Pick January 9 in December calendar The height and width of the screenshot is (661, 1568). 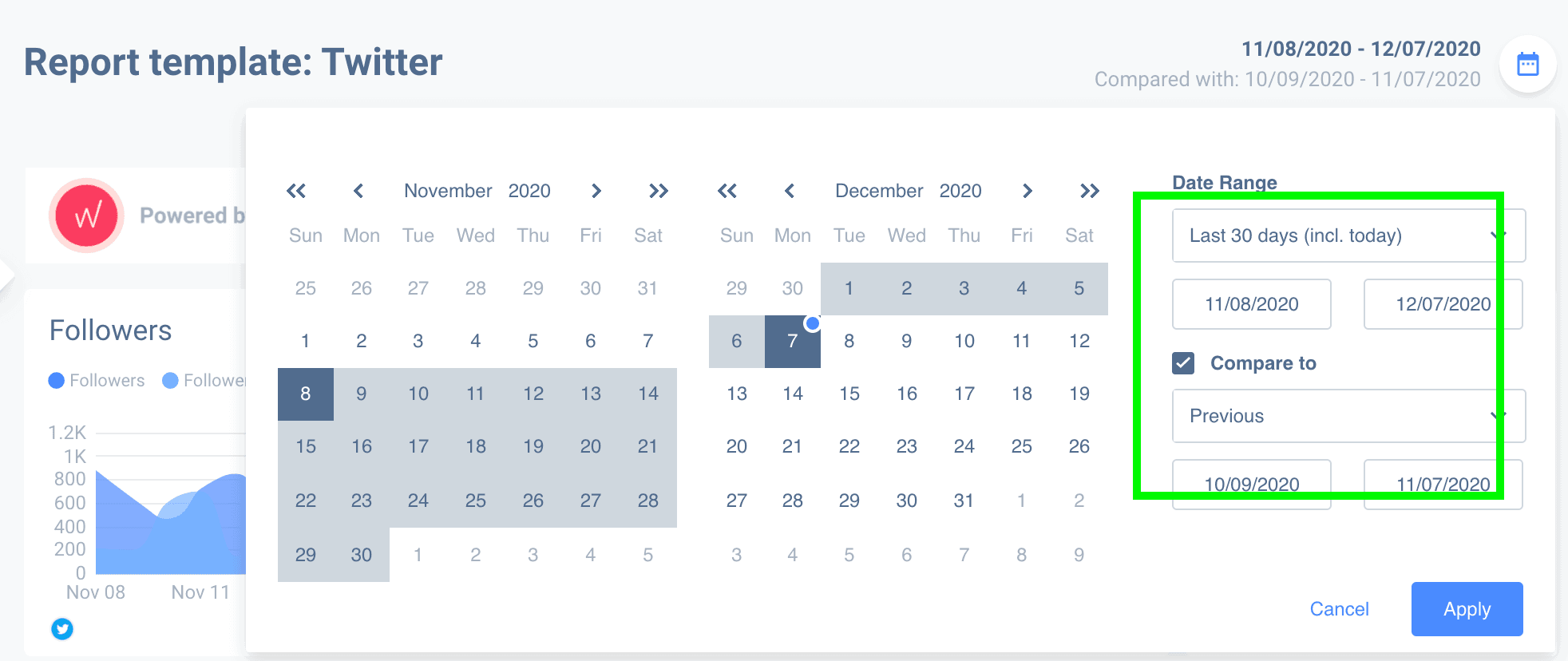[1079, 555]
